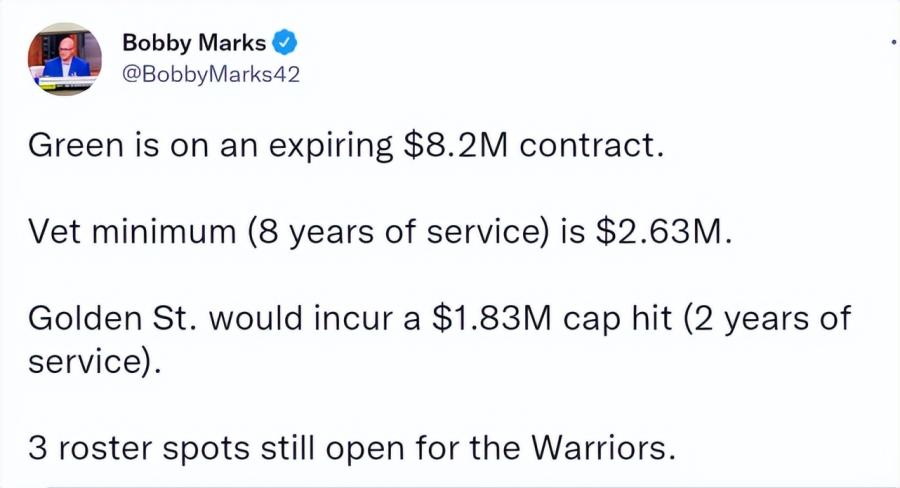Select the "cap hit" words
The height and width of the screenshot is (488, 900).
point(617,319)
